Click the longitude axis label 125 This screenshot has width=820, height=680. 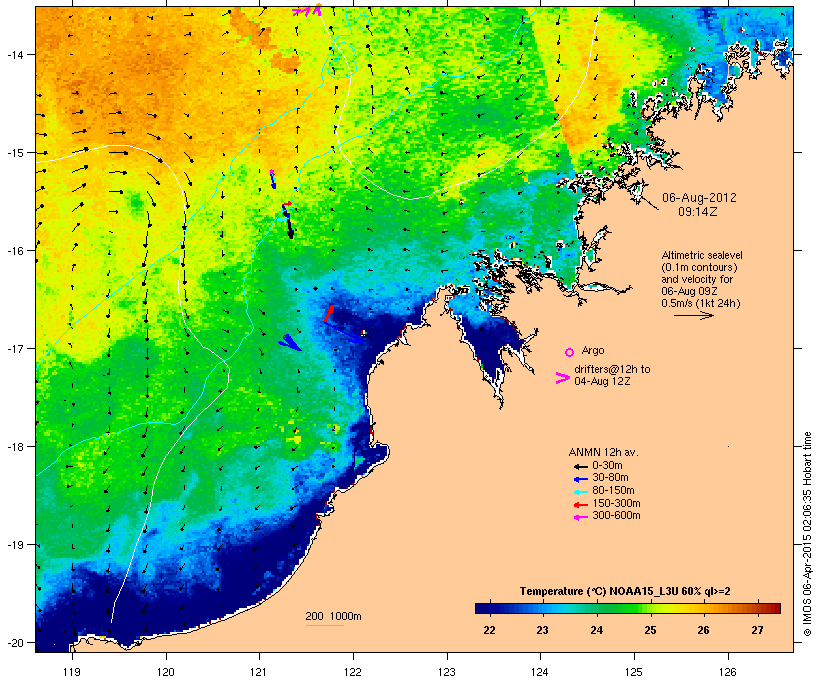click(x=634, y=671)
